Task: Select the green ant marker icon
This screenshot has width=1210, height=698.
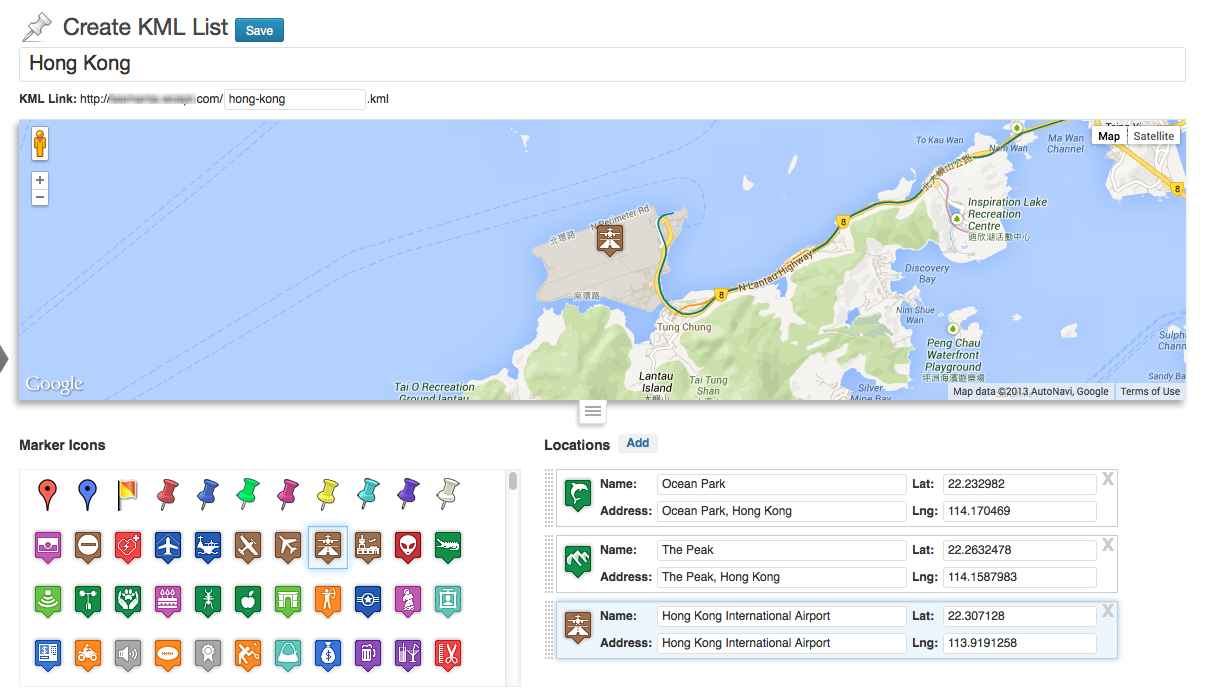Action: pos(208,601)
